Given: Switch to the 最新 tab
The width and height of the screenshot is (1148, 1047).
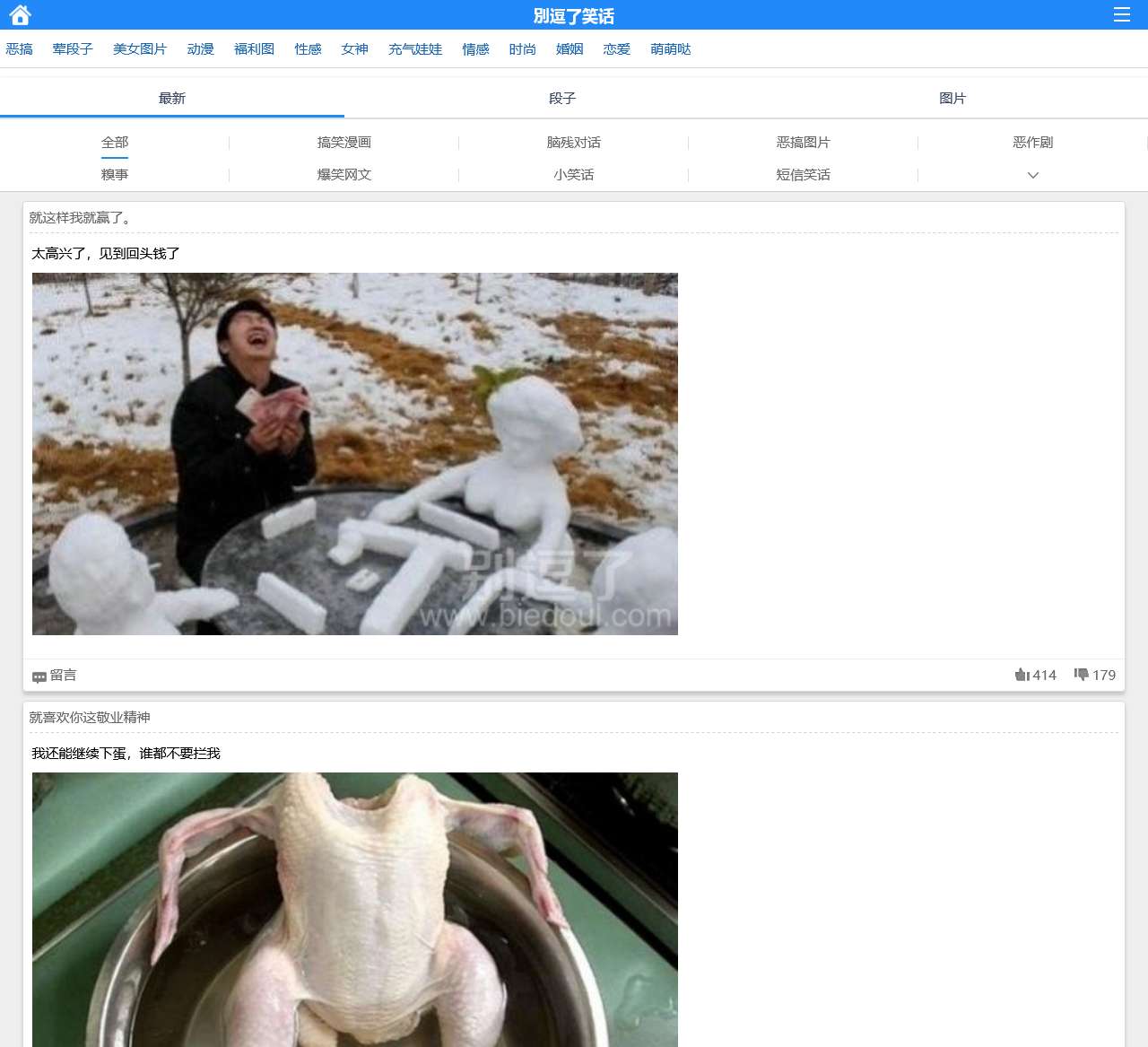Looking at the screenshot, I should [x=172, y=99].
